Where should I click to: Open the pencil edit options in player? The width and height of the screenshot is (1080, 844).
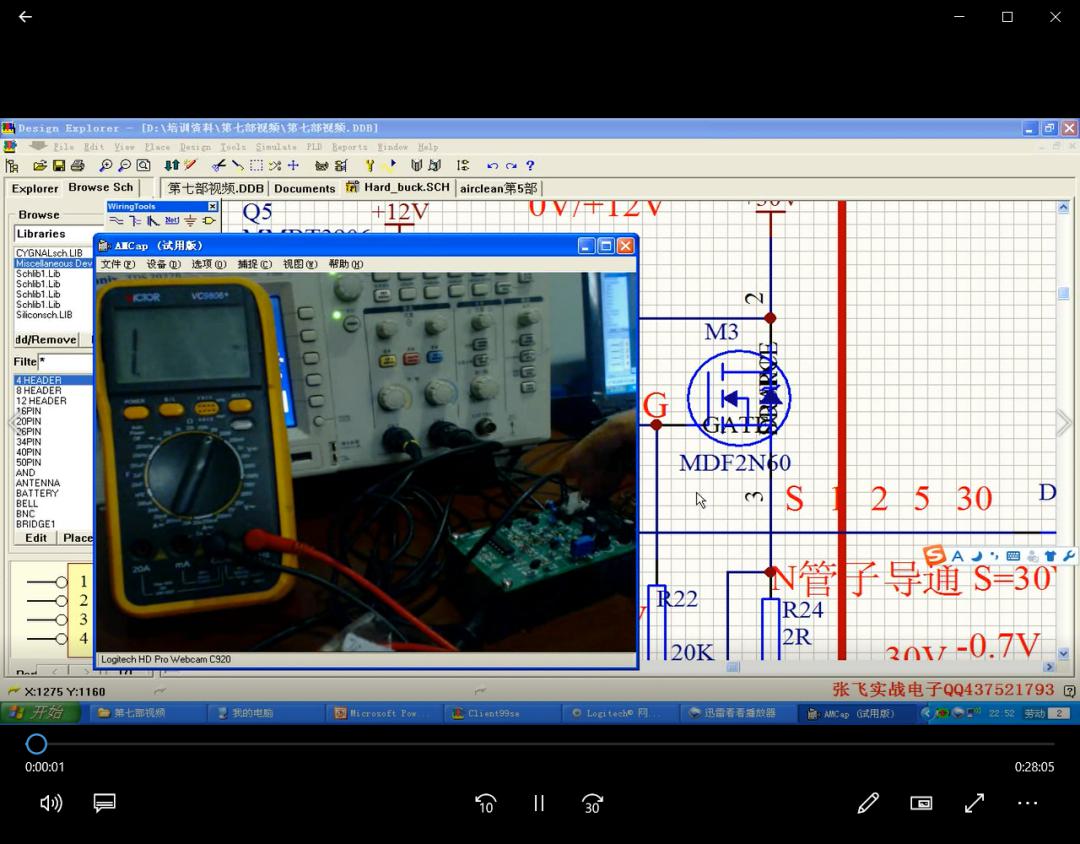tap(868, 803)
